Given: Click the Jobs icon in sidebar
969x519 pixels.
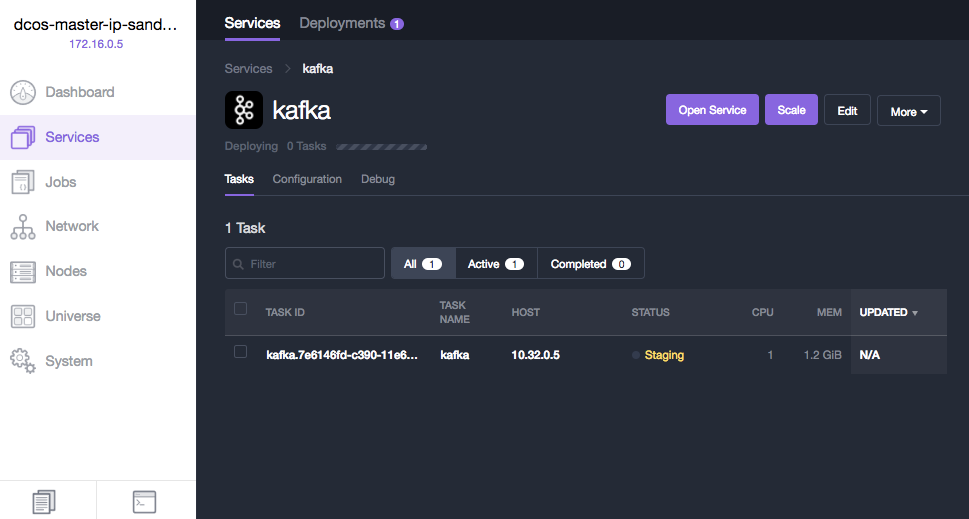Looking at the screenshot, I should pyautogui.click(x=23, y=182).
